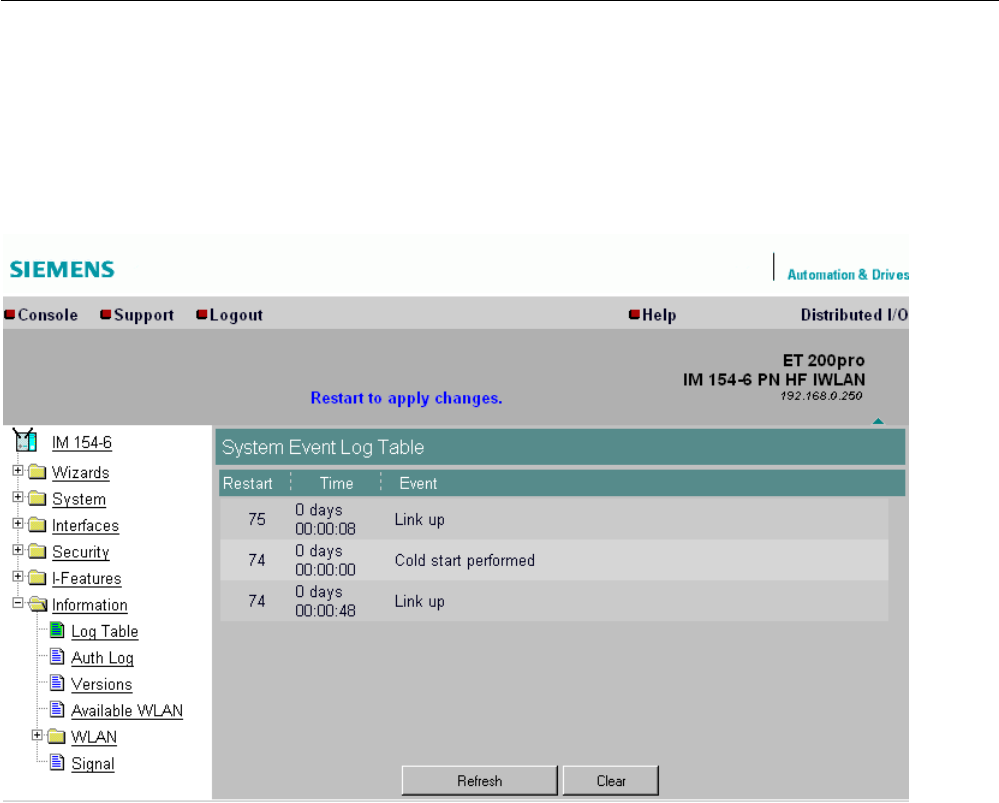Open the IM 154-6 root link

pyautogui.click(x=82, y=442)
